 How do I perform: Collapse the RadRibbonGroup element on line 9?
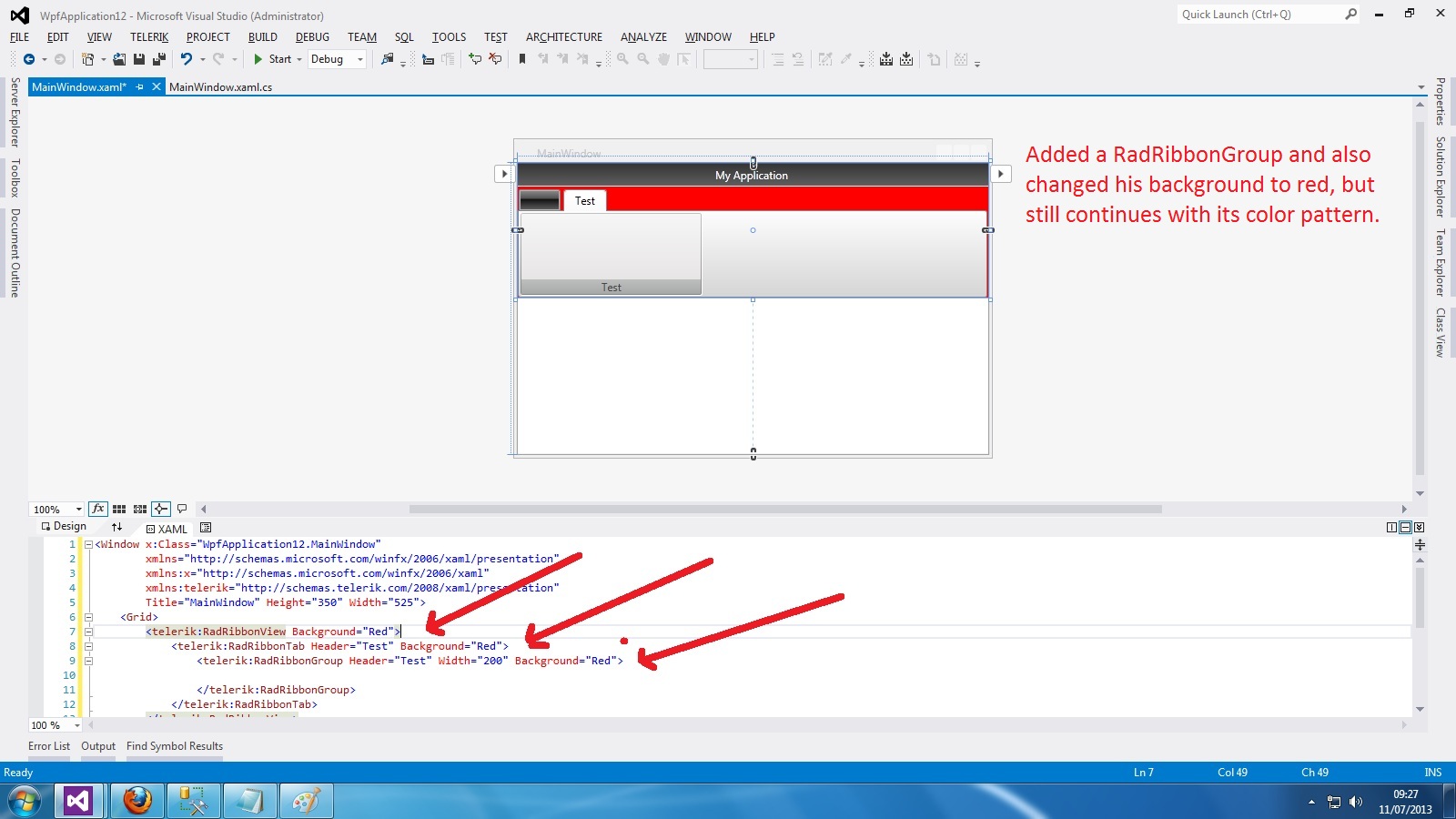(88, 661)
